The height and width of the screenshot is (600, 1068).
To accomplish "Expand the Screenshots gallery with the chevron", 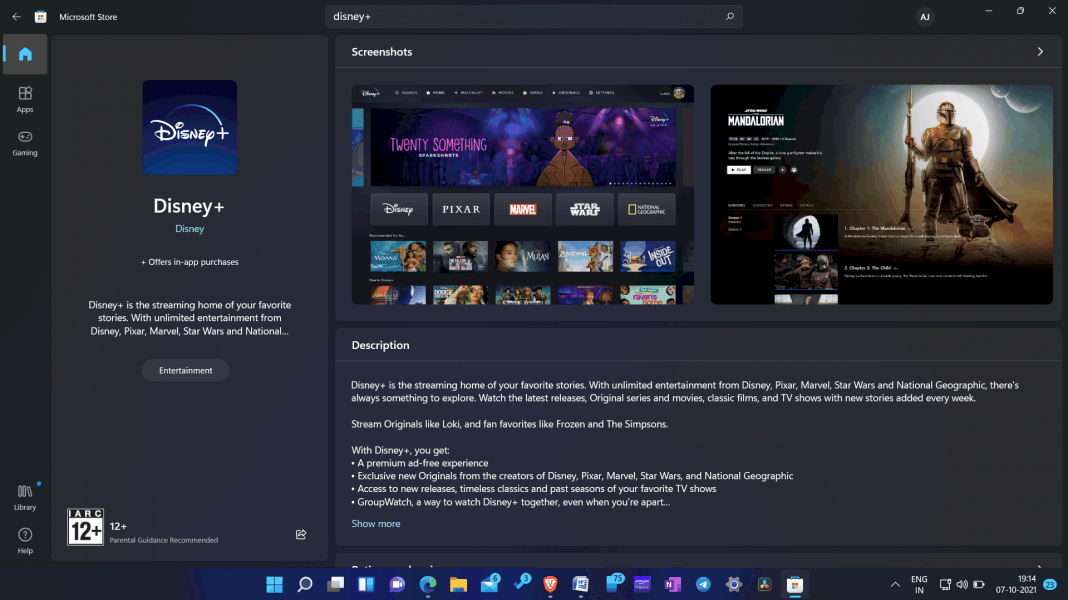I will click(x=1040, y=51).
